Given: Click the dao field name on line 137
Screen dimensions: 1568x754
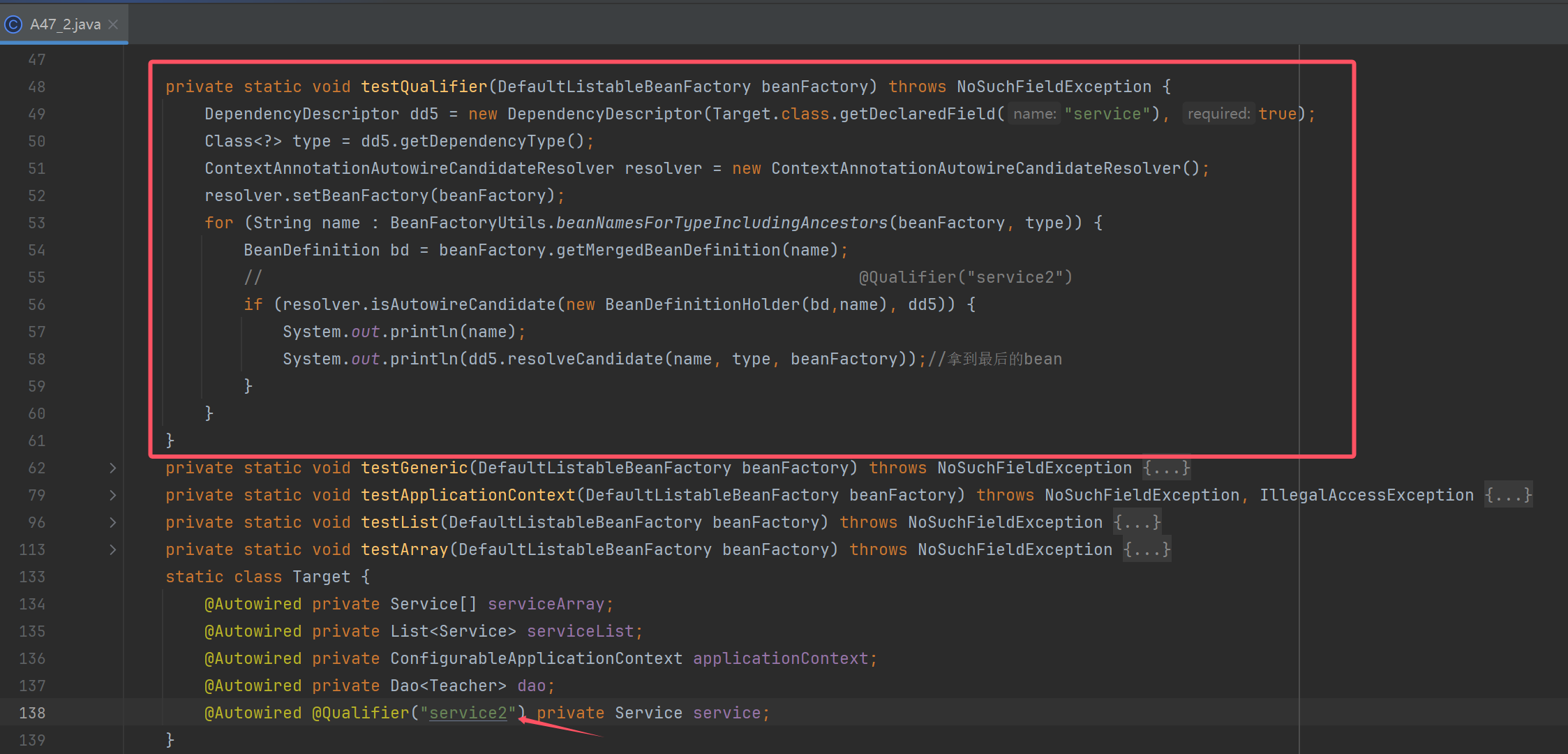Looking at the screenshot, I should 531,686.
